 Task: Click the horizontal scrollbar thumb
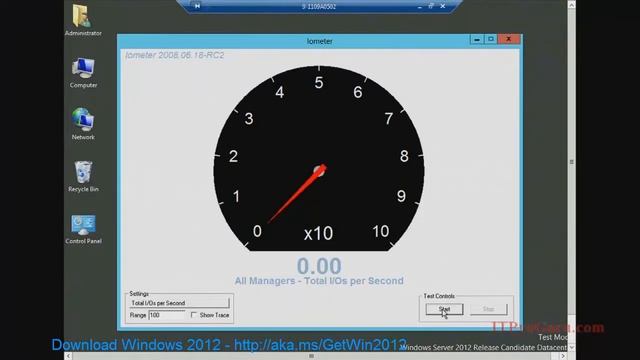click(311, 356)
